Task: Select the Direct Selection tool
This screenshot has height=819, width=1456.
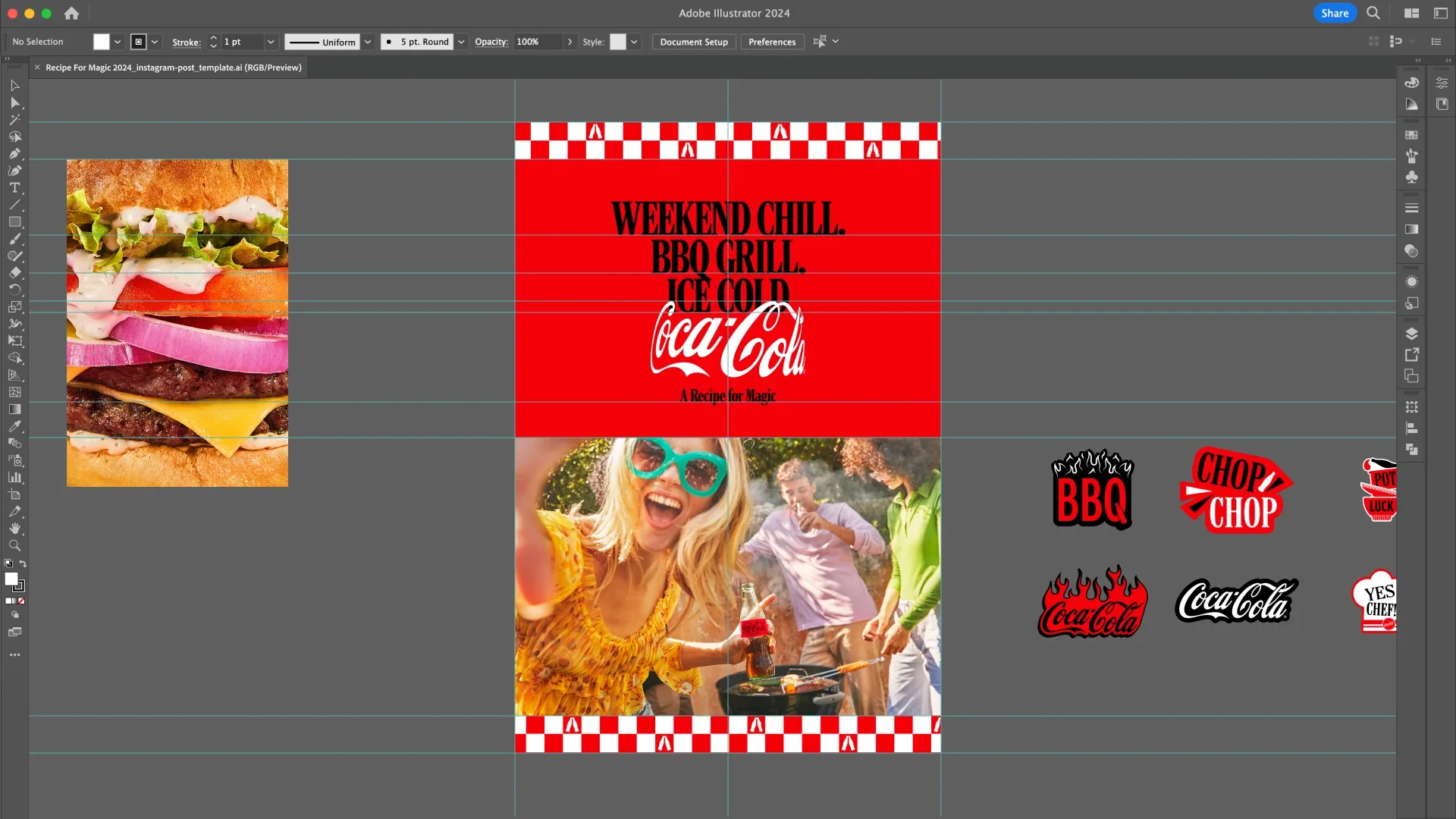Action: pos(14,103)
